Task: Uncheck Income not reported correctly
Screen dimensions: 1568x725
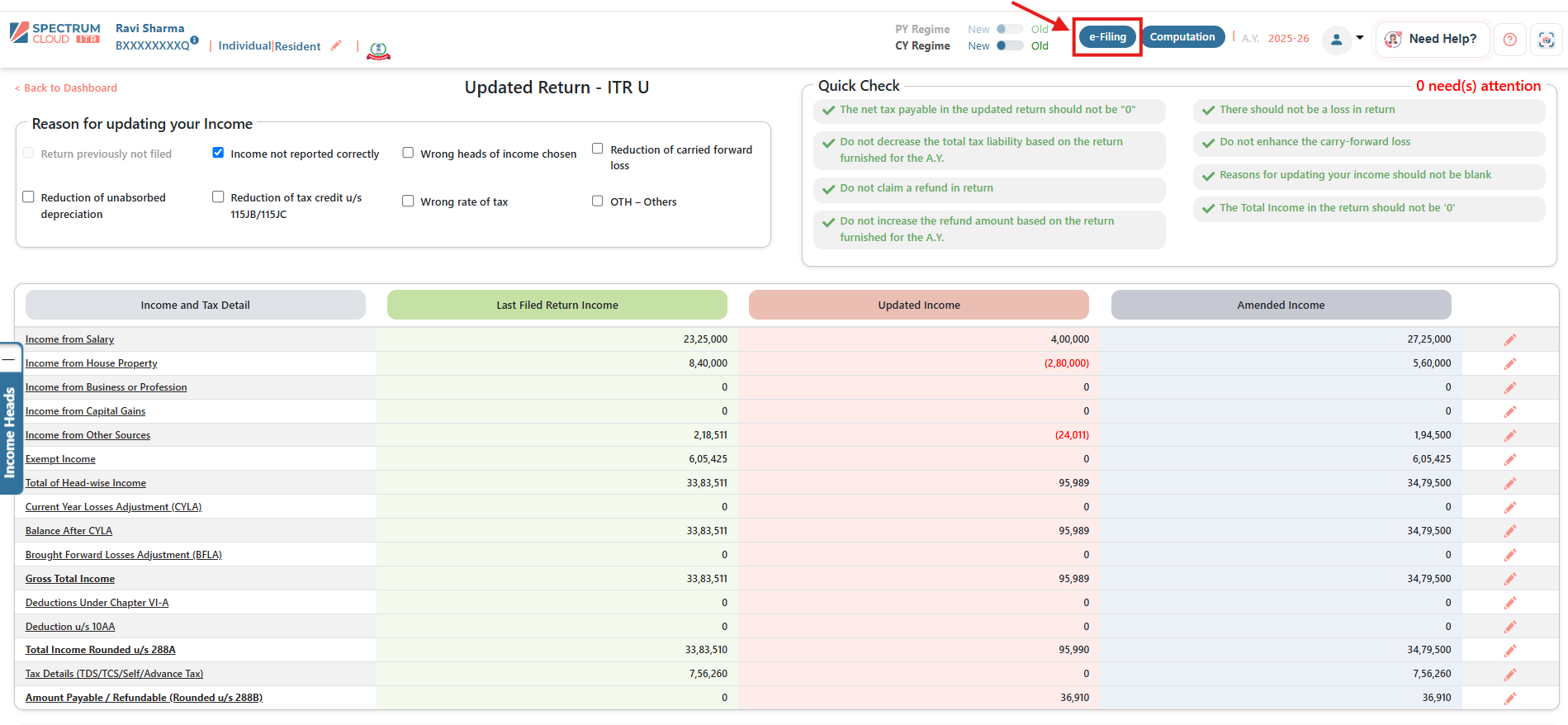Action: point(218,153)
